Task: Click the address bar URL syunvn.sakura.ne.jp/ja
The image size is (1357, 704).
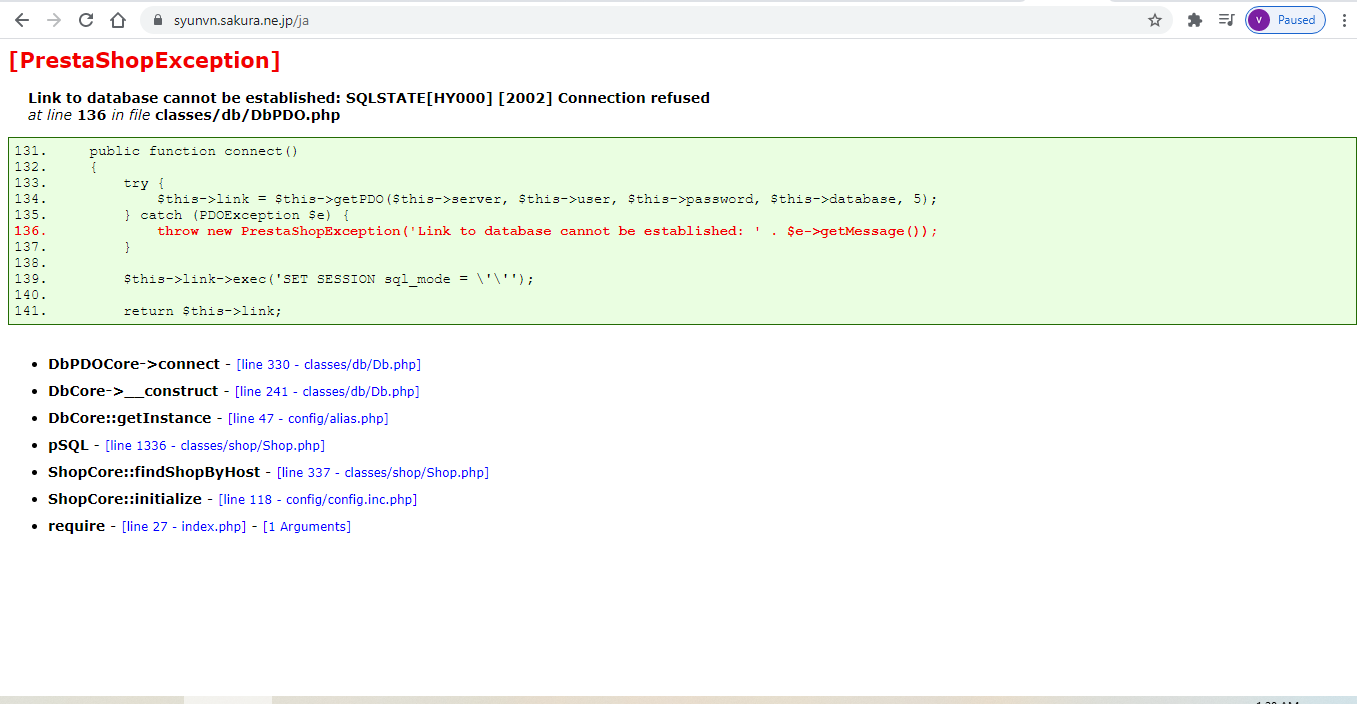Action: [241, 20]
